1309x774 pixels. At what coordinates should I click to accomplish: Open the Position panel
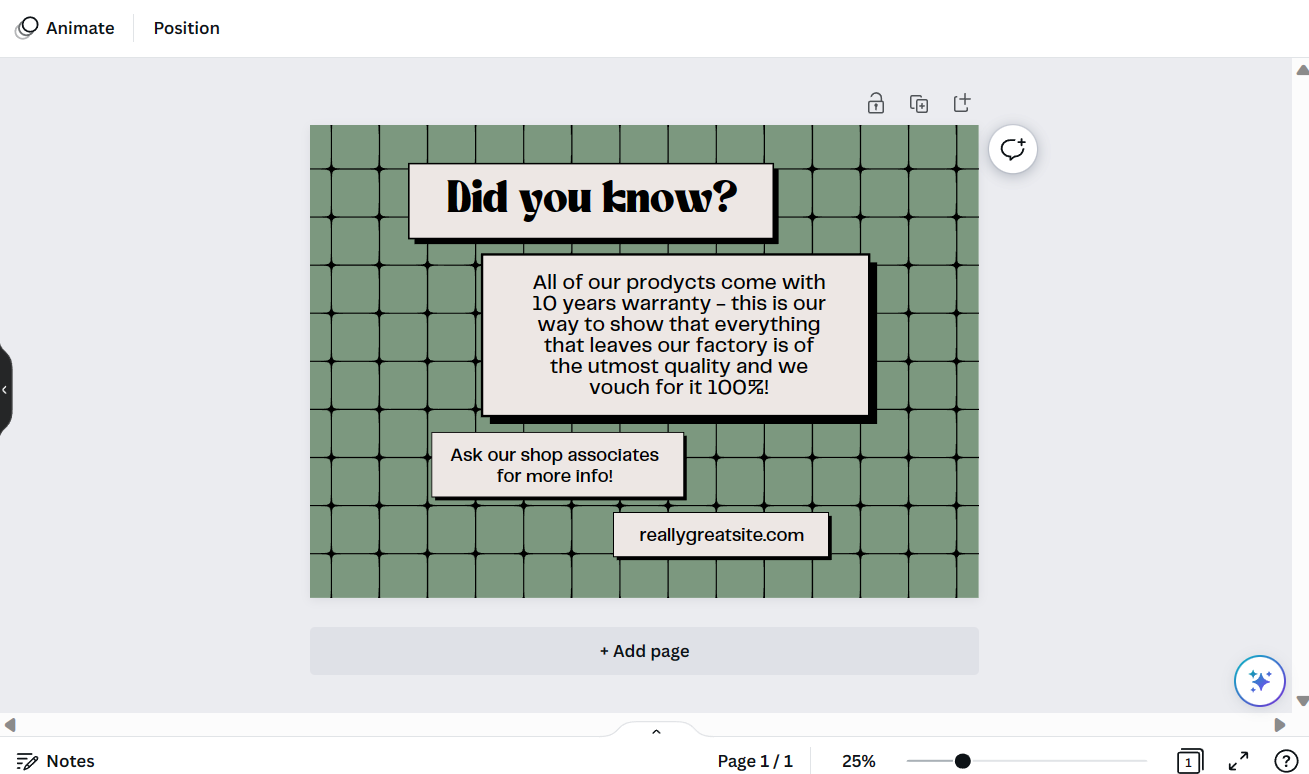[x=186, y=28]
